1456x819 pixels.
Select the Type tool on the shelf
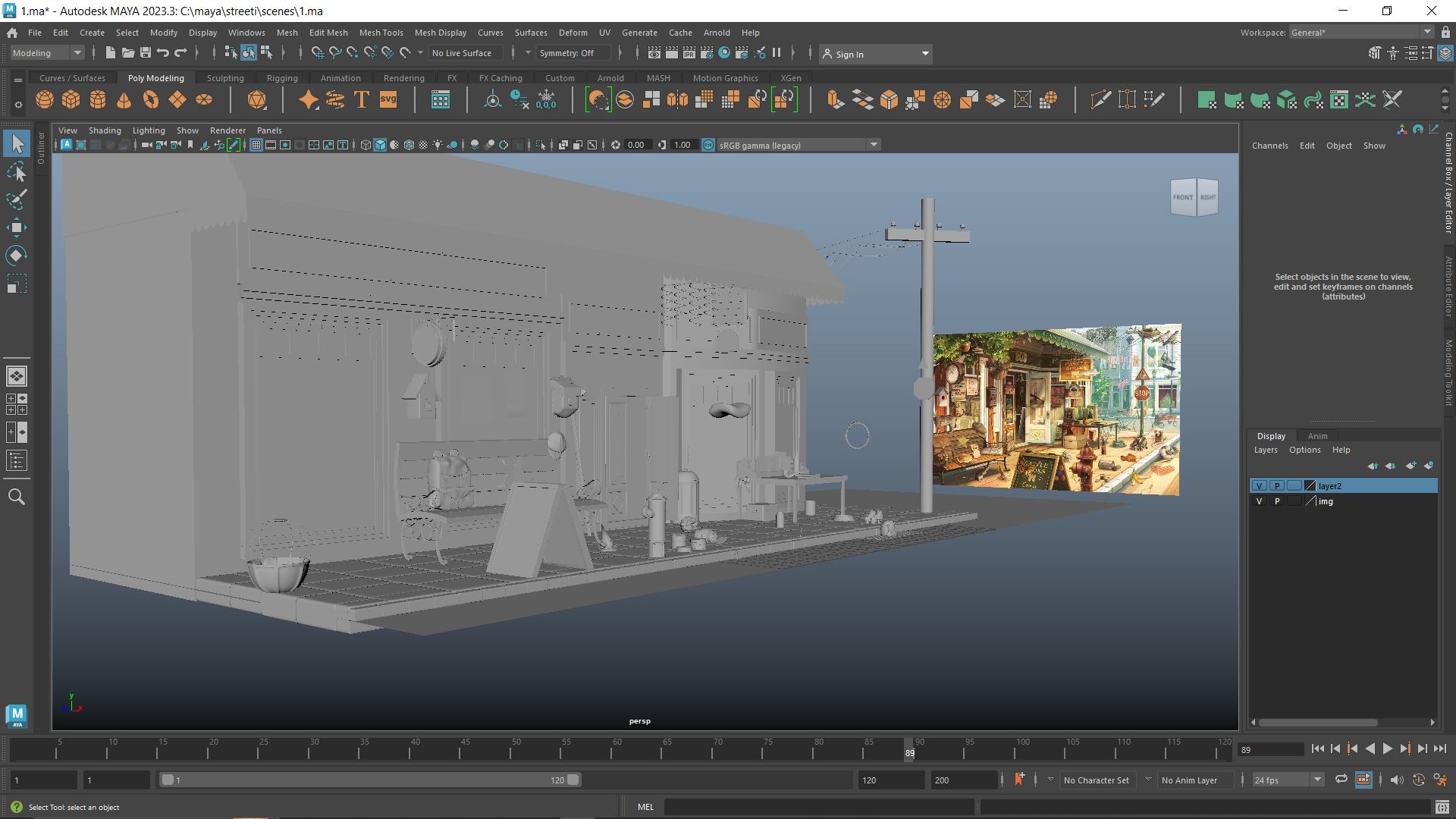(x=361, y=99)
